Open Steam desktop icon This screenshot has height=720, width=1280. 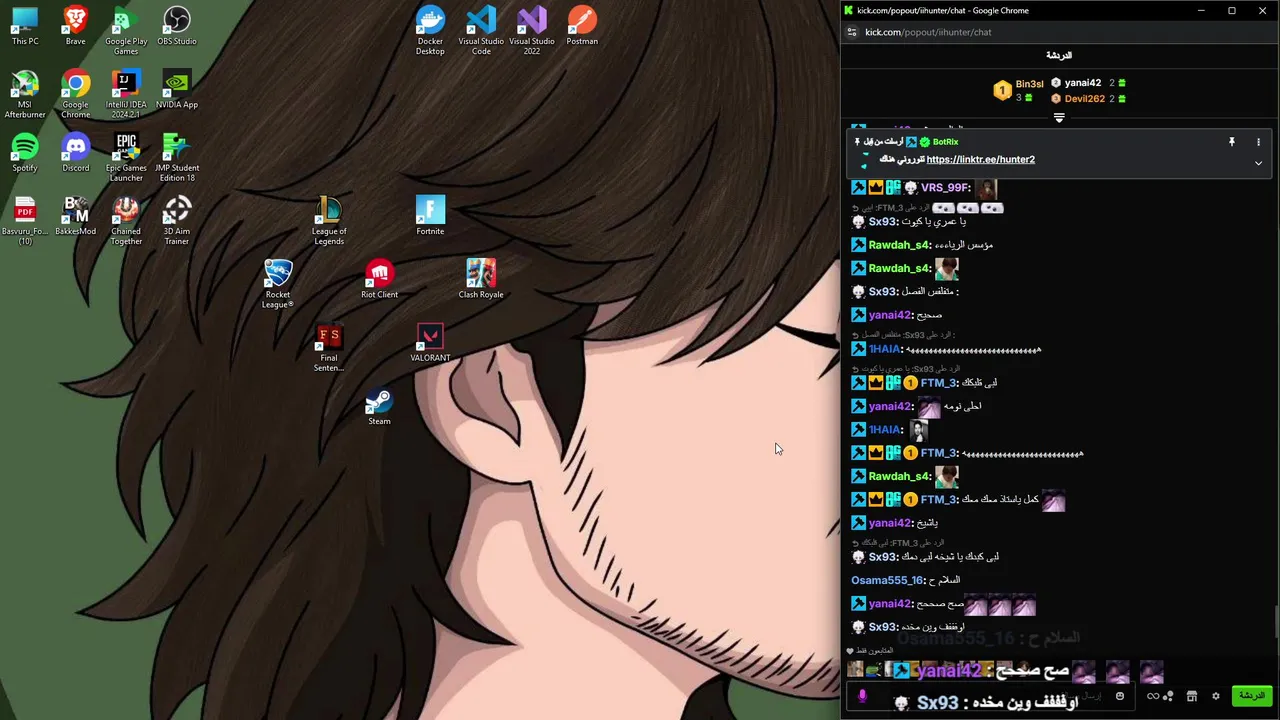pyautogui.click(x=379, y=406)
